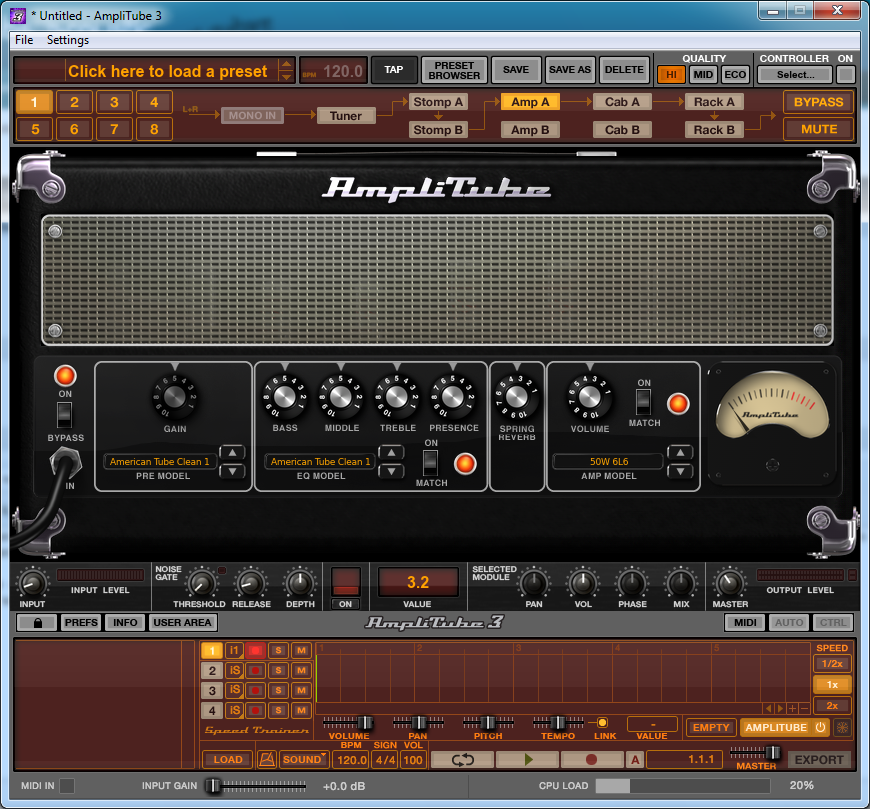Viewport: 870px width, 809px height.
Task: Toggle the amp BYPASS switch
Action: 64,414
